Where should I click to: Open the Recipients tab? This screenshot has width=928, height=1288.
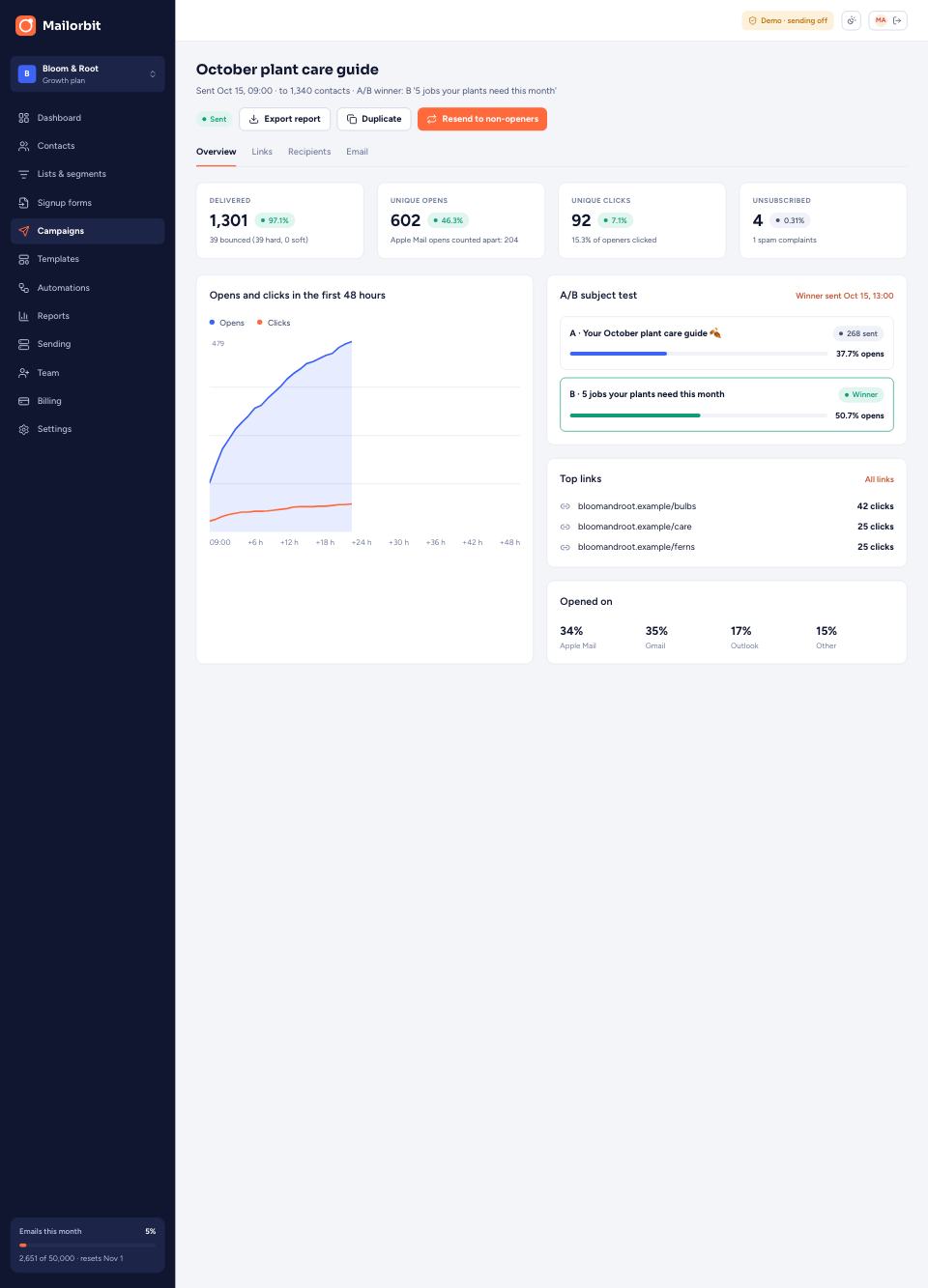309,152
